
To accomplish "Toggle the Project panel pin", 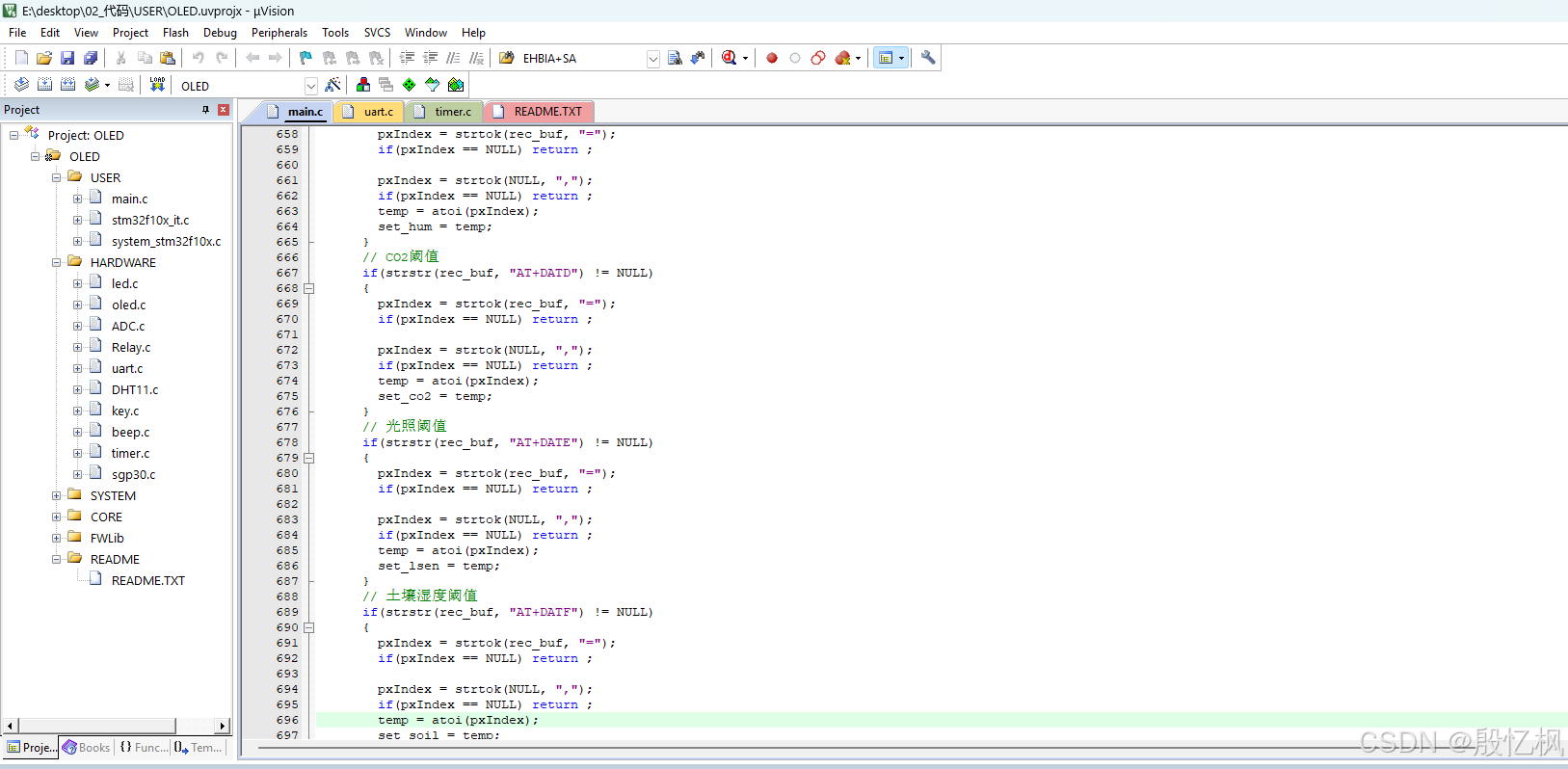I will click(x=205, y=110).
